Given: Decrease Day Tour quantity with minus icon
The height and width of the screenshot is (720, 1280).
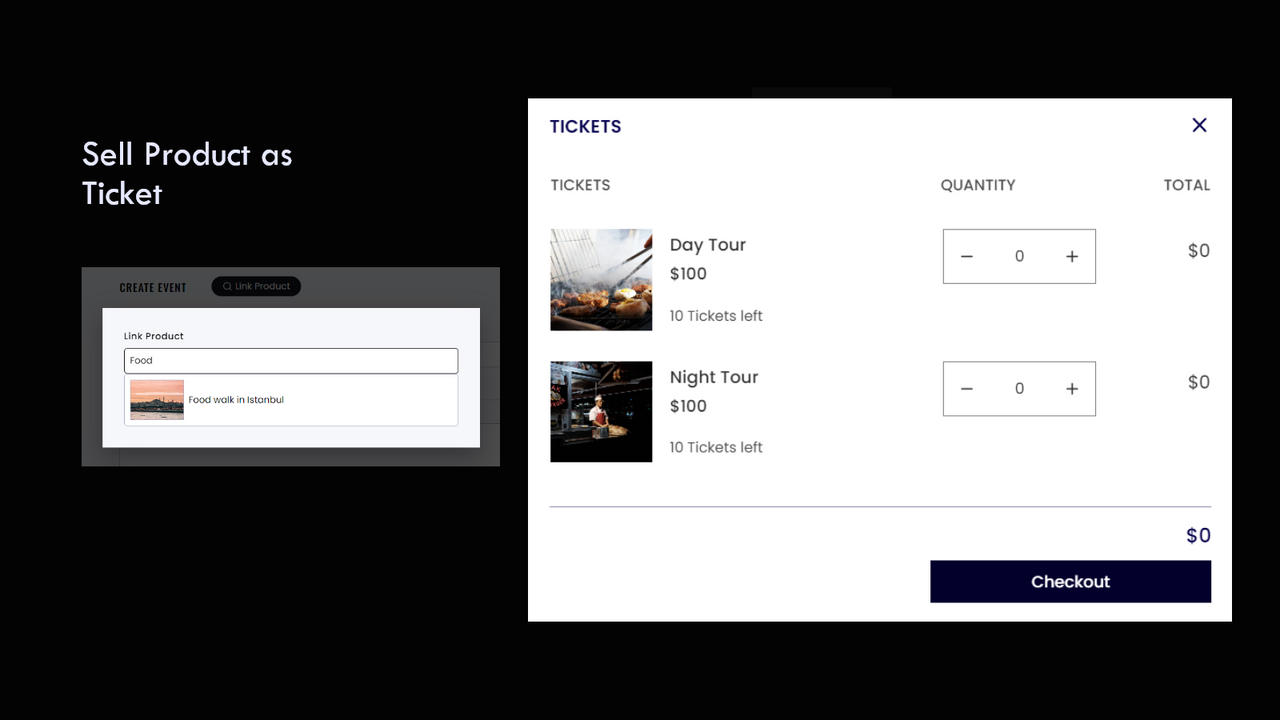Looking at the screenshot, I should 966,256.
